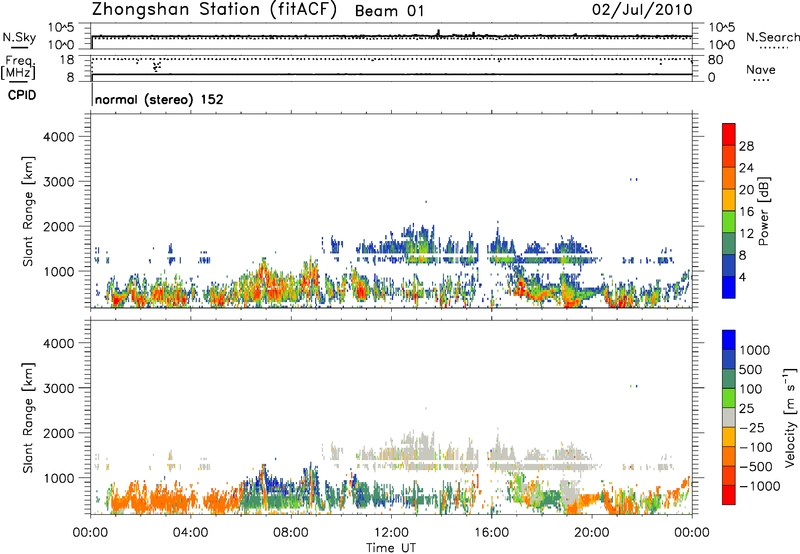Click the isolated echo near 3000 km in power panel
This screenshot has width=800, height=554.
point(634,179)
